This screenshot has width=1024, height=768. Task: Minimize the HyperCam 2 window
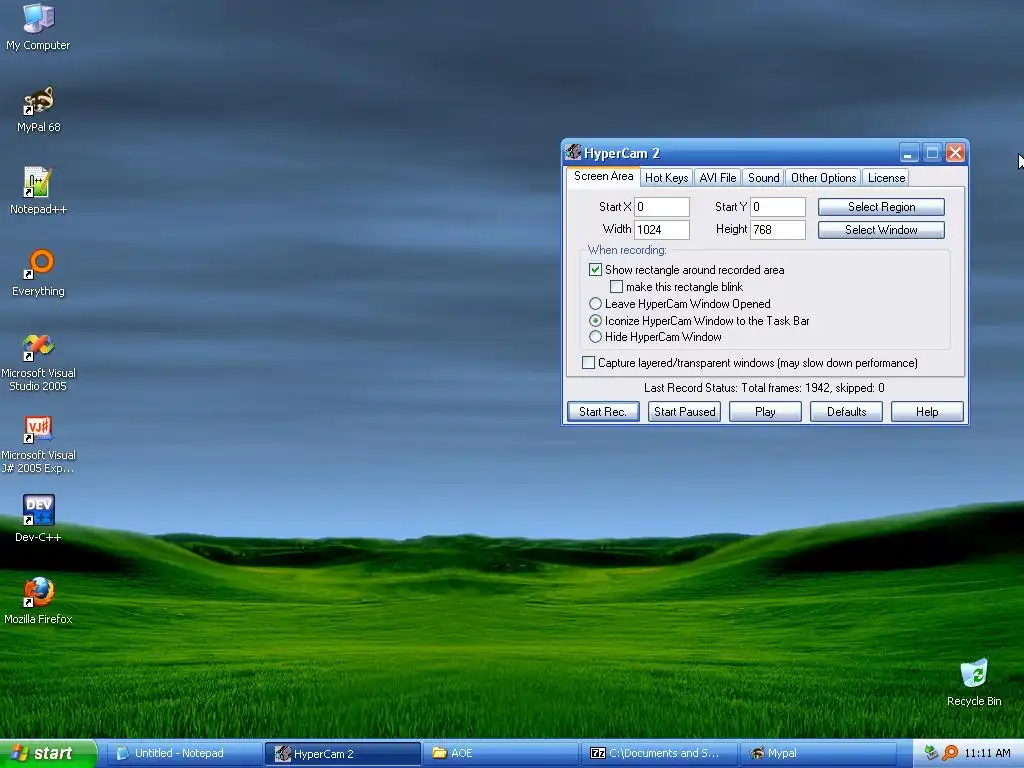tap(908, 153)
